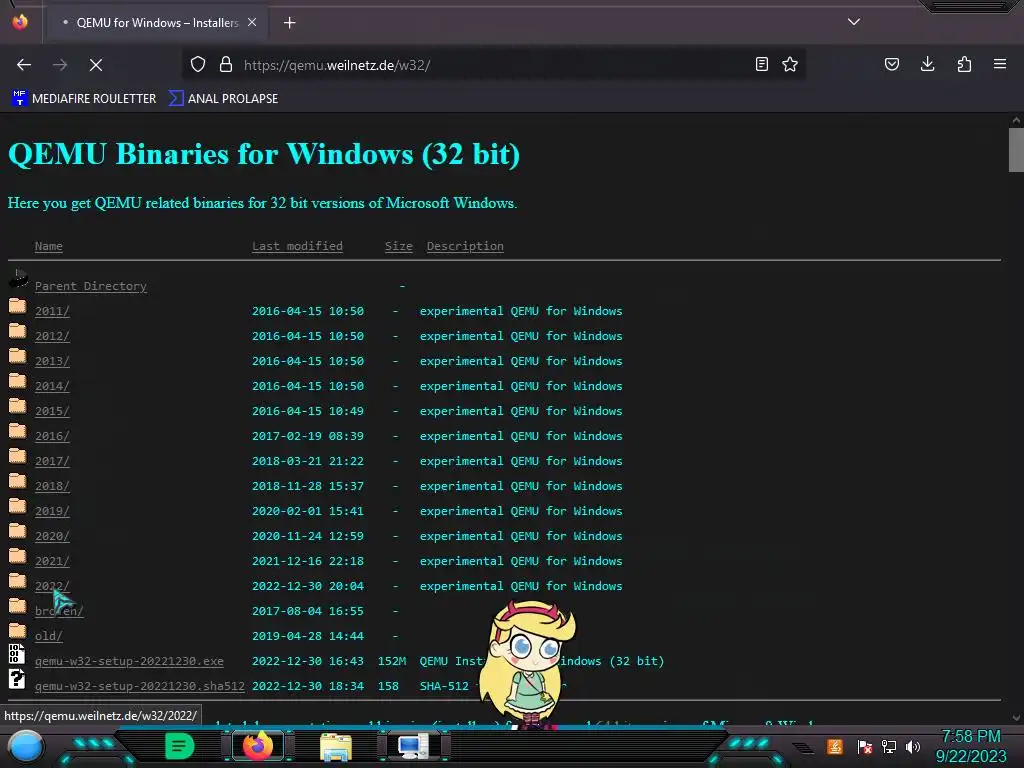Open qemu-w32-setup-20221230.sha512 file
This screenshot has width=1024, height=768.
pos(140,686)
